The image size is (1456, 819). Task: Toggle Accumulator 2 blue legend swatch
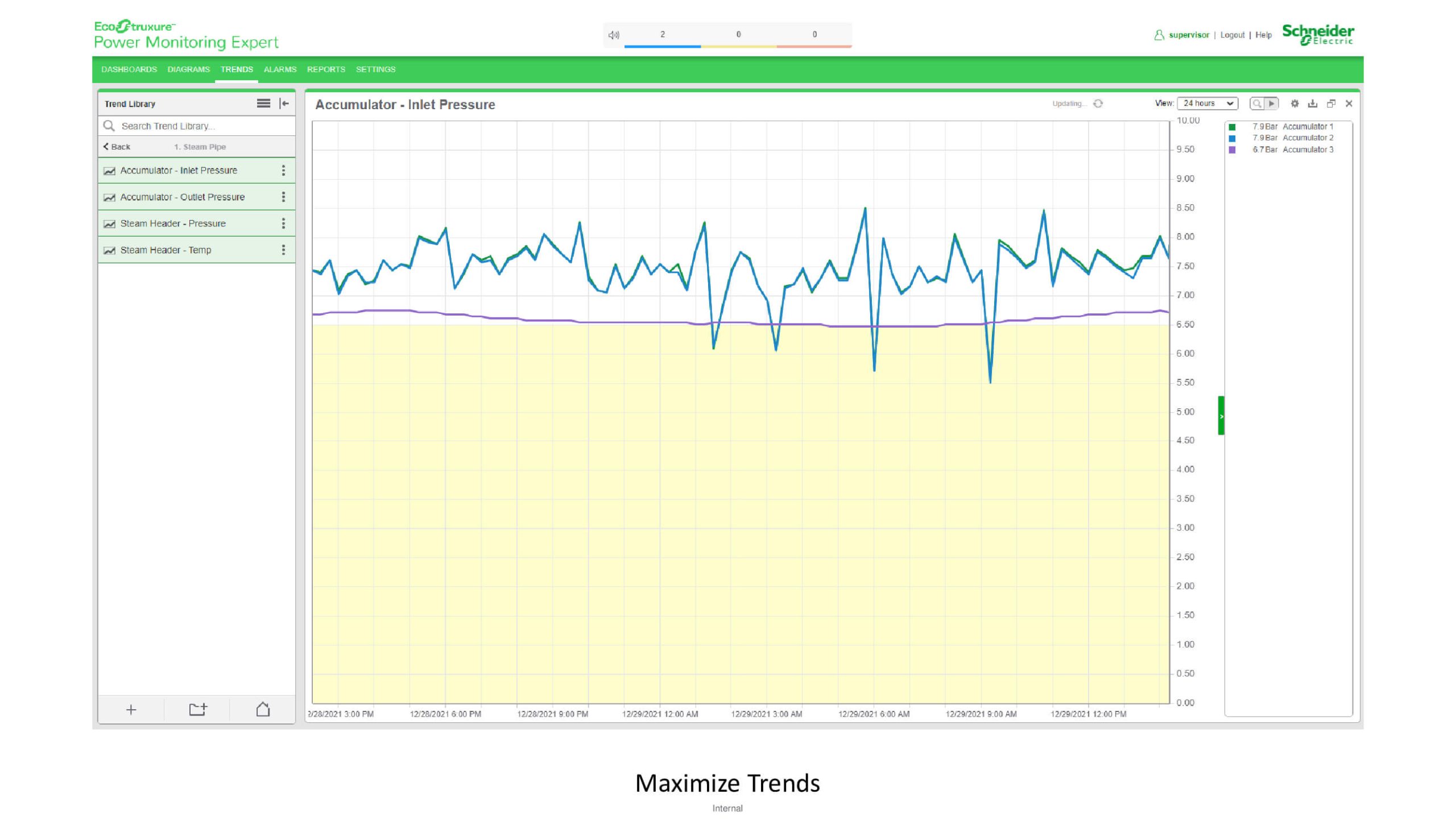pos(1232,138)
